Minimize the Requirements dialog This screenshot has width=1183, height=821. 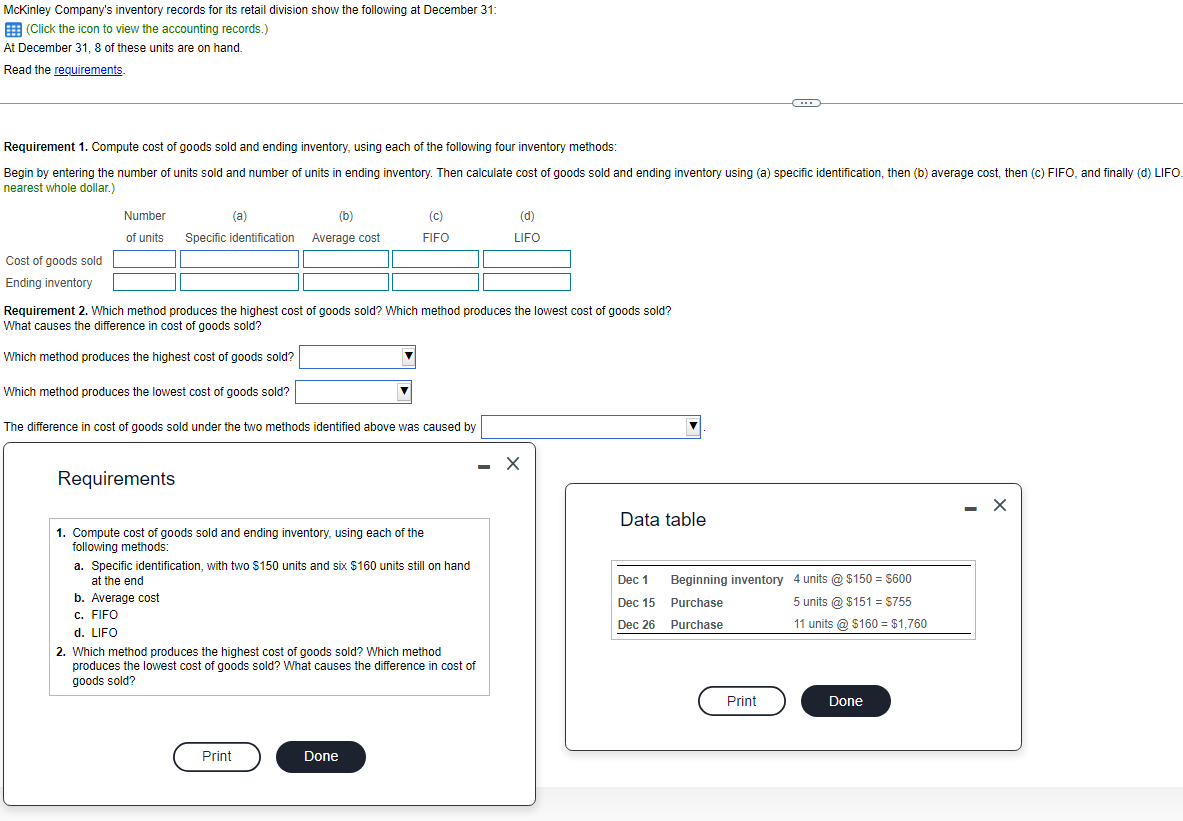484,466
